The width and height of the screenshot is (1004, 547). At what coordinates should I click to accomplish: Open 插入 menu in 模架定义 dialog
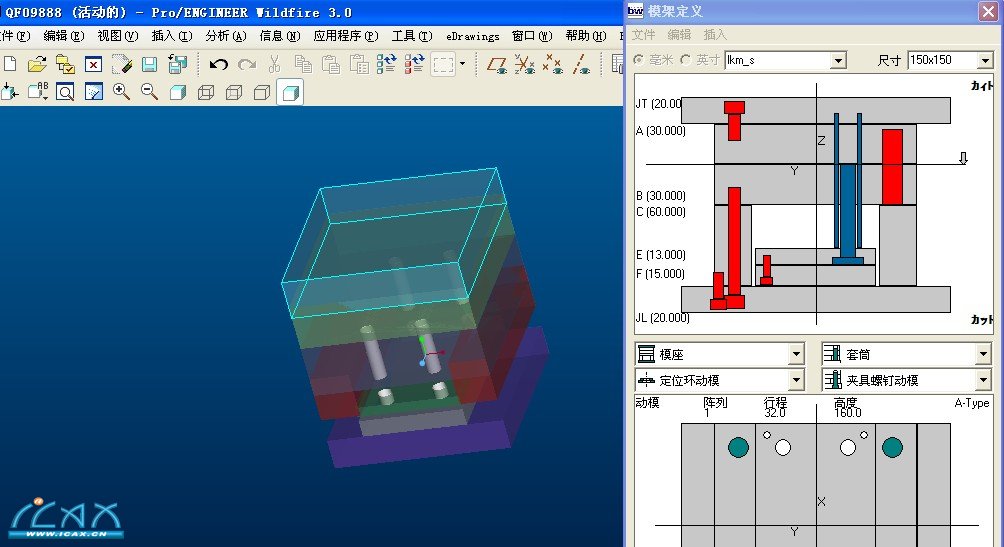715,35
